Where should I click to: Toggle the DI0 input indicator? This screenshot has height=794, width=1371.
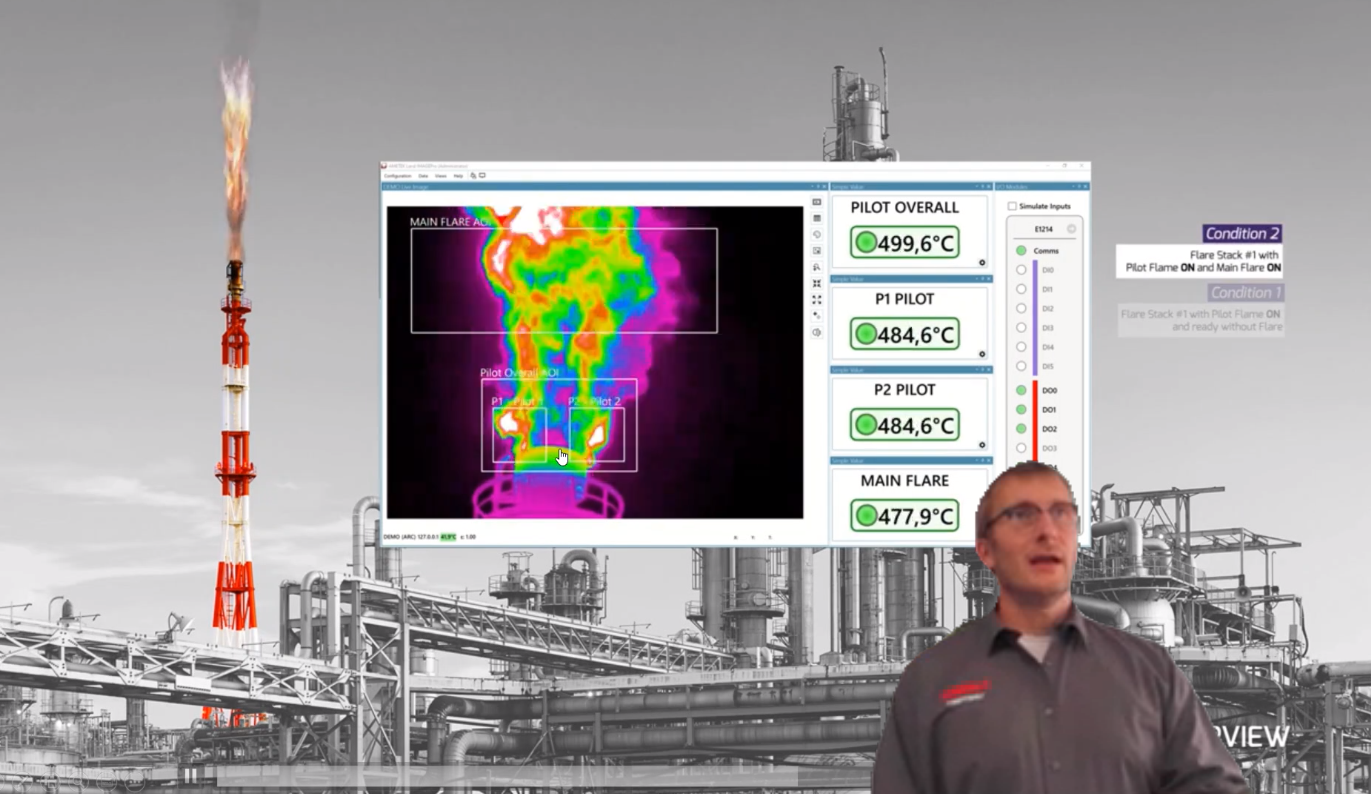(x=1021, y=270)
